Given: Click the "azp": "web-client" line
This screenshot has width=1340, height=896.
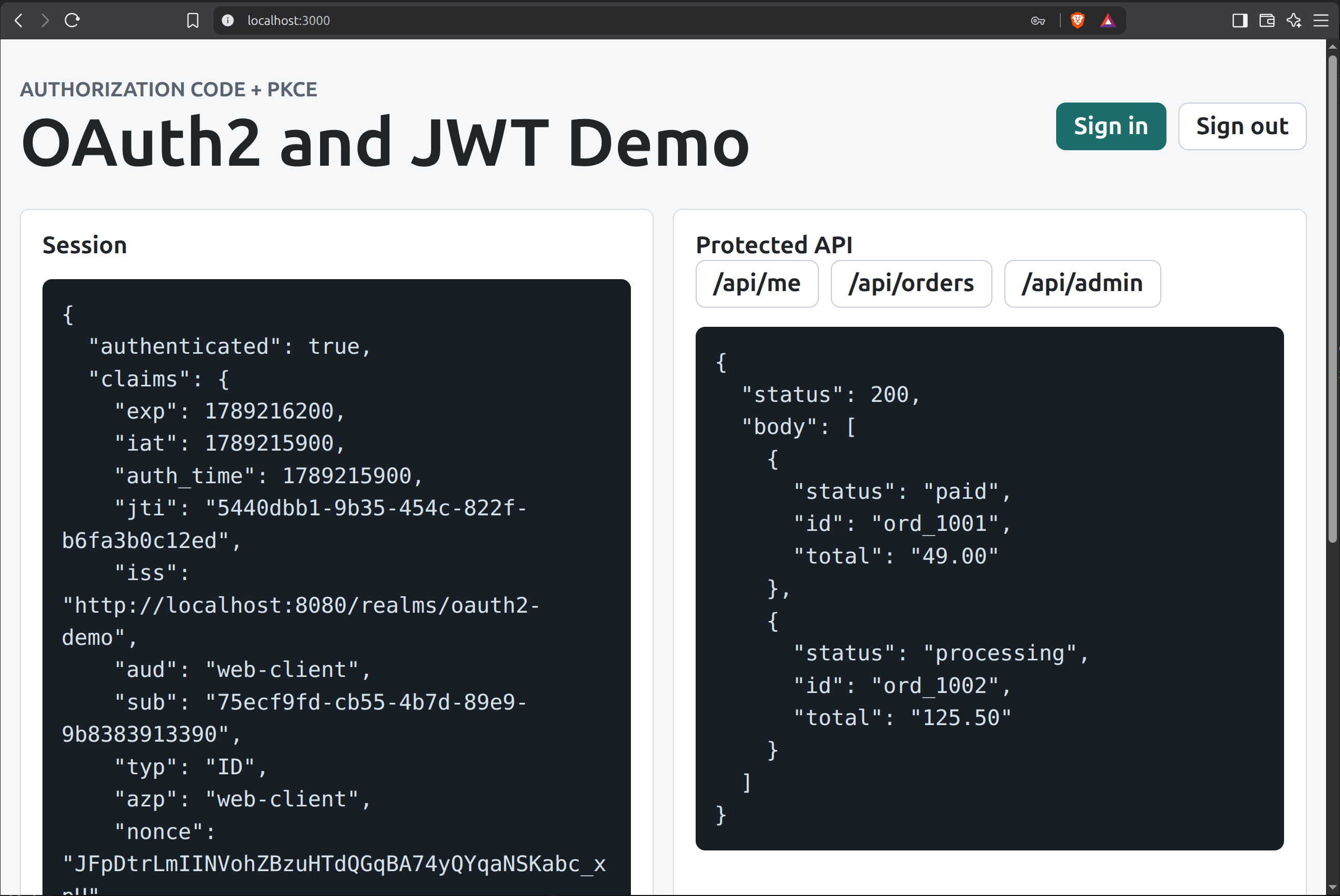Looking at the screenshot, I should 243,800.
